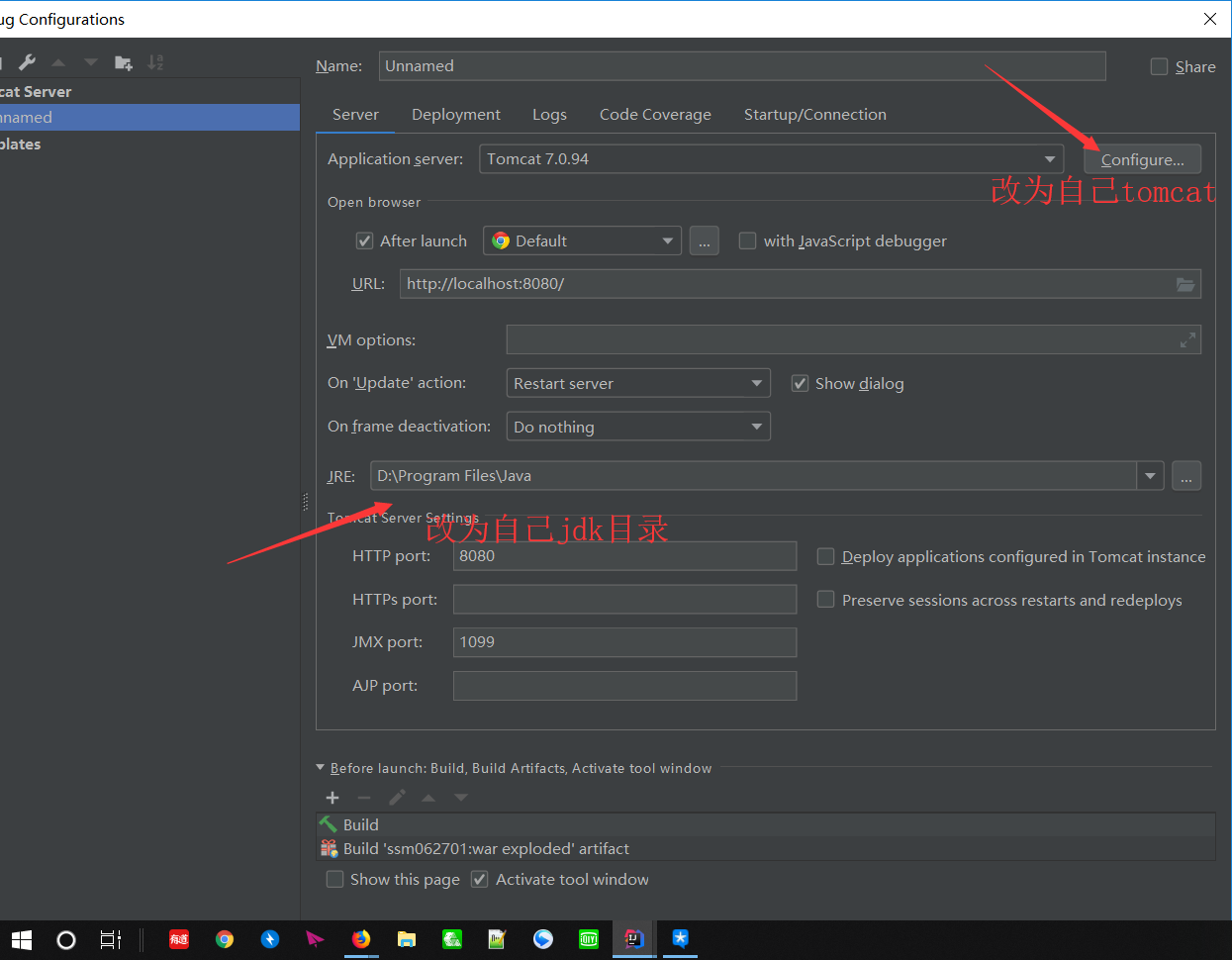Open iQIYI app from the taskbar
1232x960 pixels.
tap(589, 939)
